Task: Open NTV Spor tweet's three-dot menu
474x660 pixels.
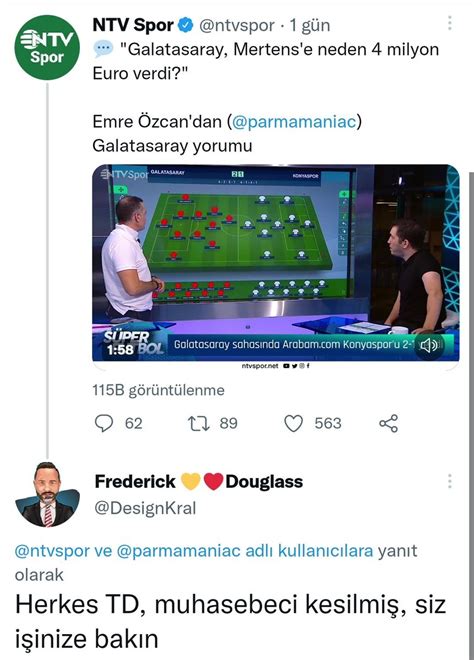Action: (450, 23)
